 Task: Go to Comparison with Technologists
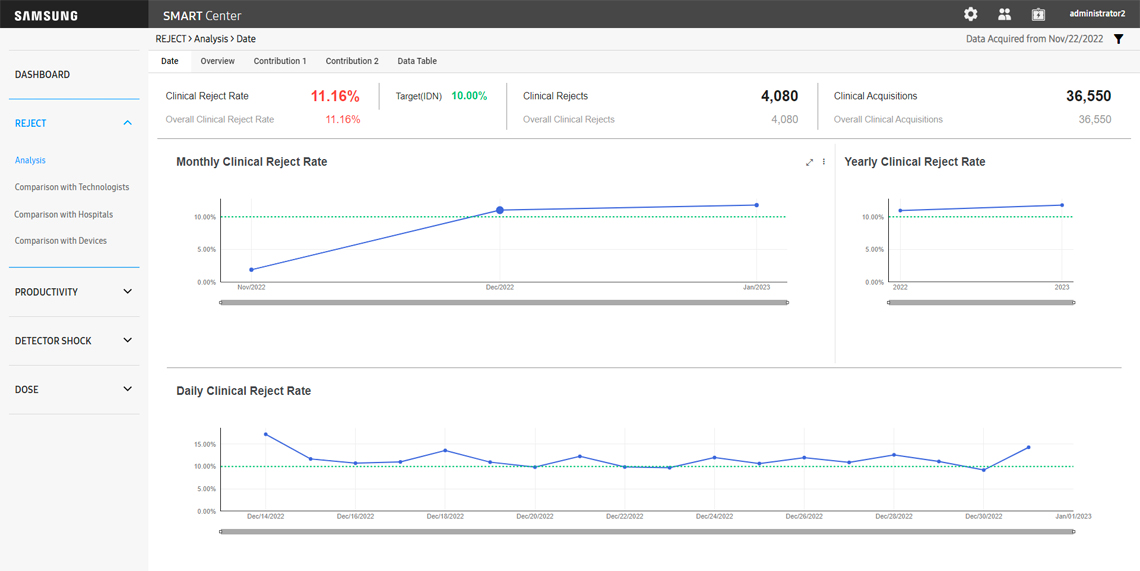click(x=72, y=187)
